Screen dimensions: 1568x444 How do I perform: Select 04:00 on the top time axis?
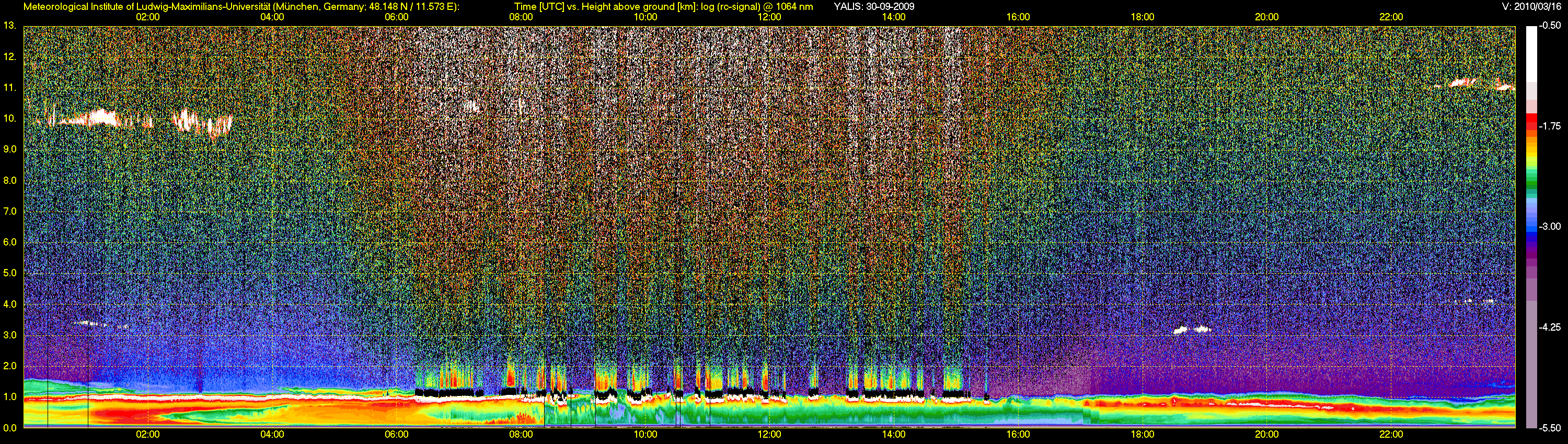pos(272,17)
